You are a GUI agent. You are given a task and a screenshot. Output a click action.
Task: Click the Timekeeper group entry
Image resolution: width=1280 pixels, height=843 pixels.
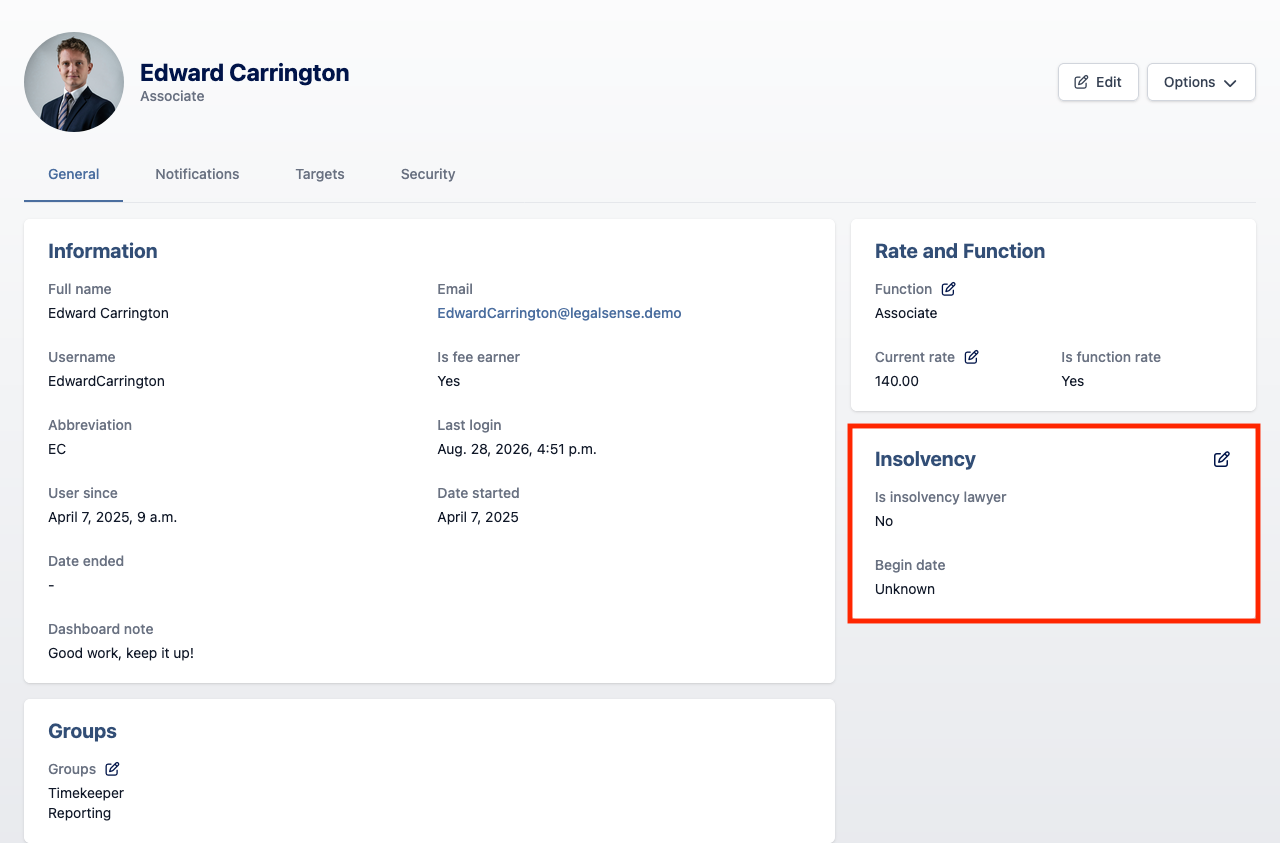click(86, 793)
